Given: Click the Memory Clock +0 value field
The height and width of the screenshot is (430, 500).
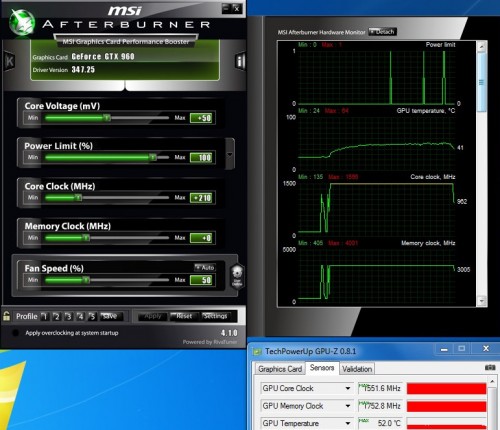Looking at the screenshot, I should (x=201, y=238).
